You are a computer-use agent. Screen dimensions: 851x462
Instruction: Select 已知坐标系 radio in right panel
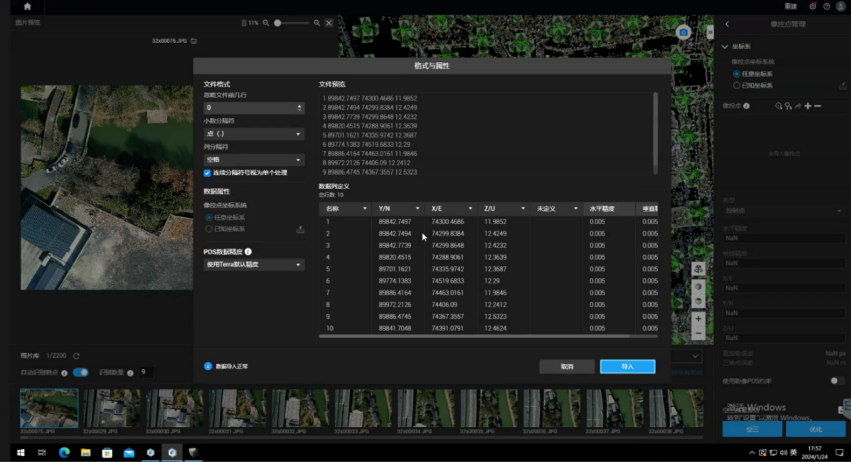click(736, 85)
